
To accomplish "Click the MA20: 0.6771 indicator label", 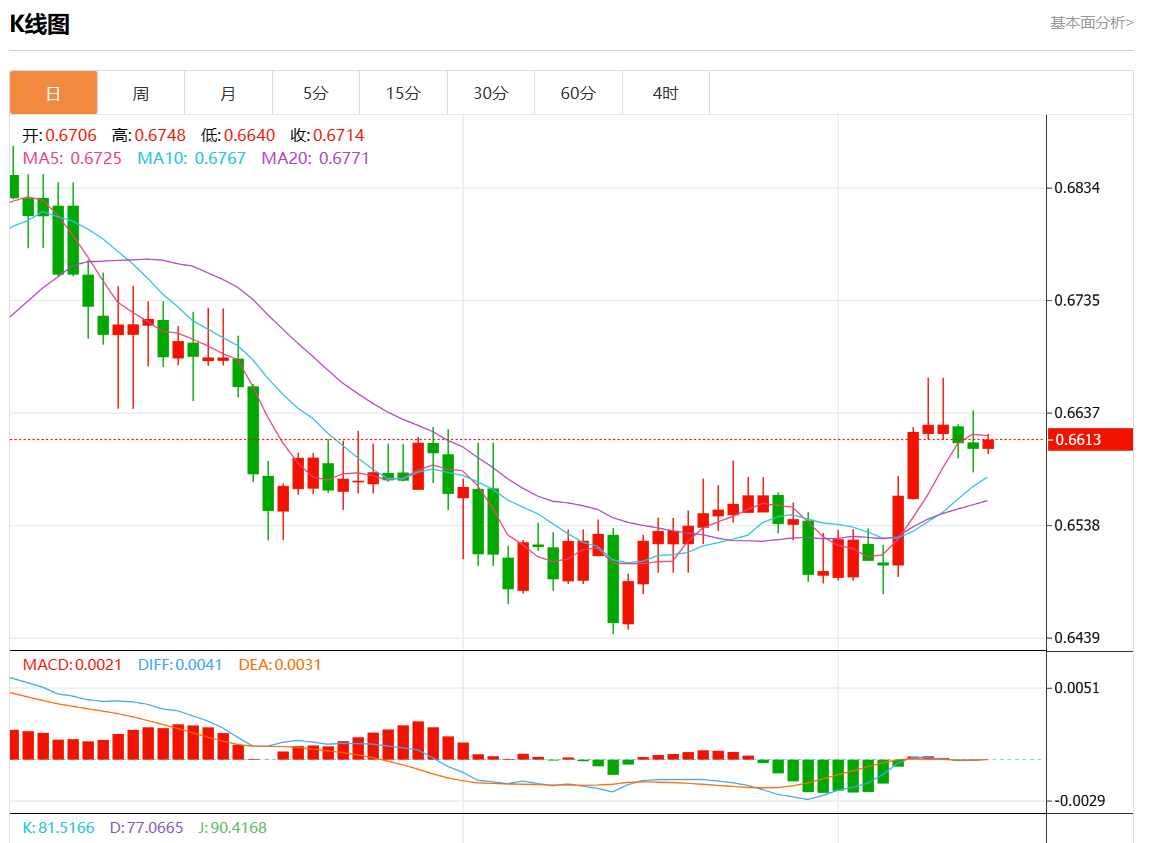I will pos(315,158).
